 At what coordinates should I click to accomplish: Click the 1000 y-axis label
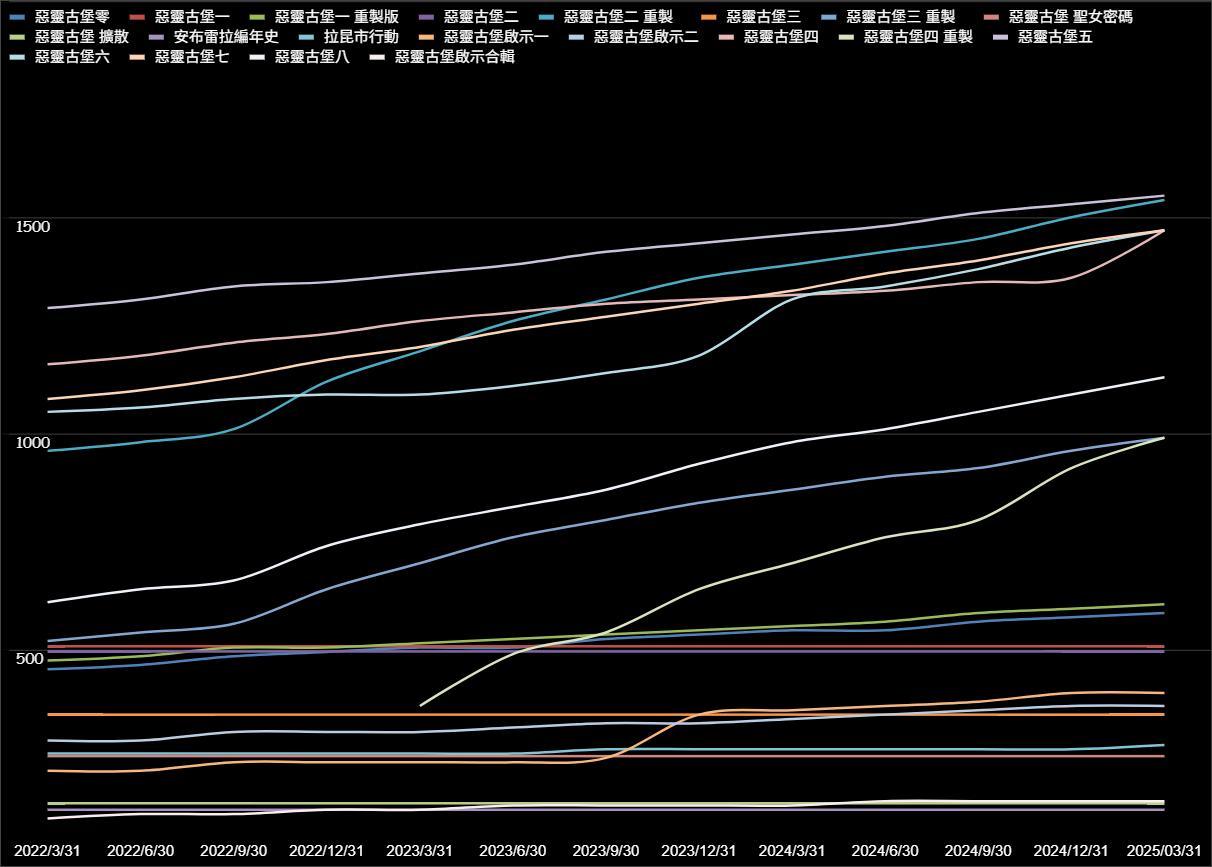tap(32, 442)
